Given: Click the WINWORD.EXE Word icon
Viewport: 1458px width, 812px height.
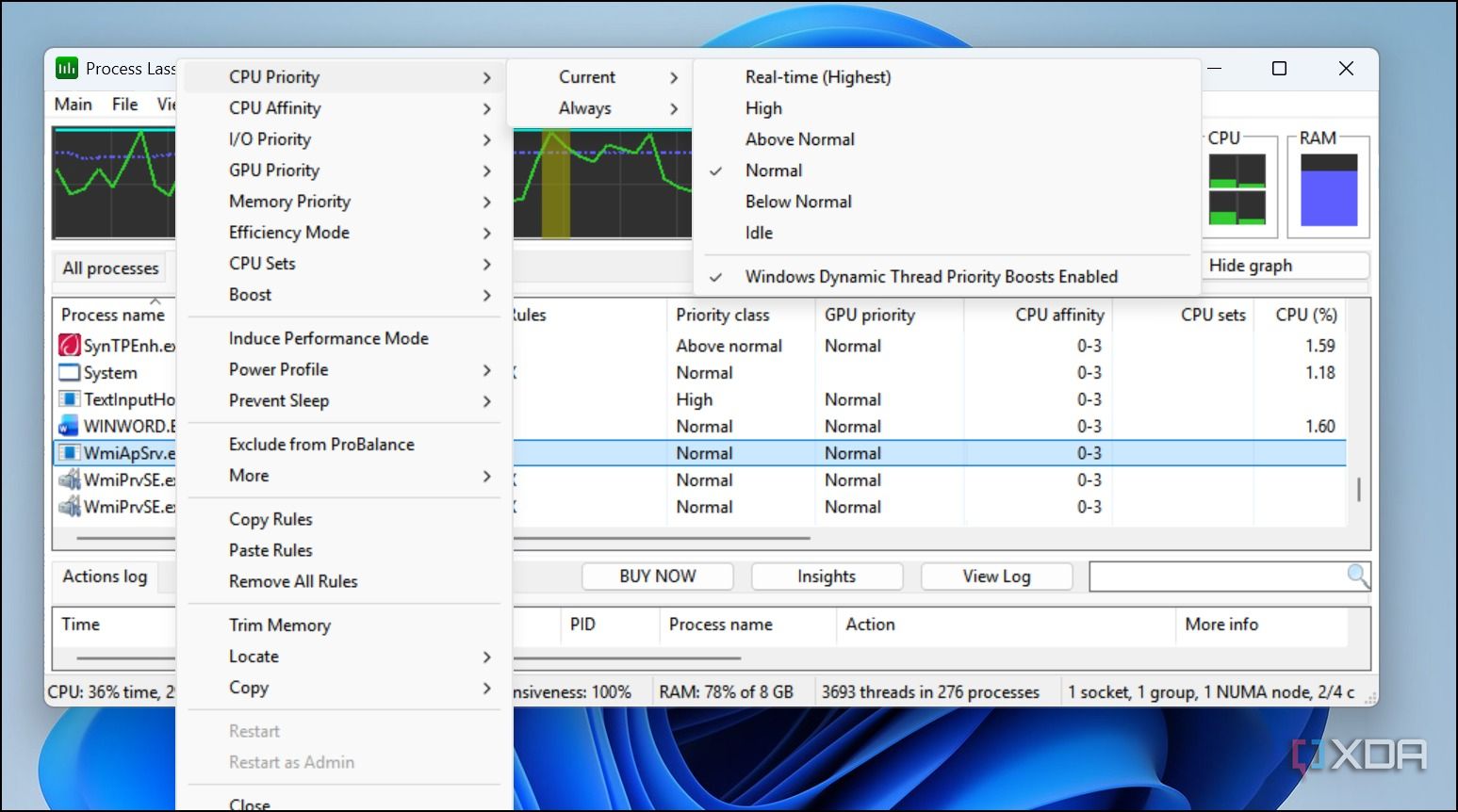Looking at the screenshot, I should (69, 426).
